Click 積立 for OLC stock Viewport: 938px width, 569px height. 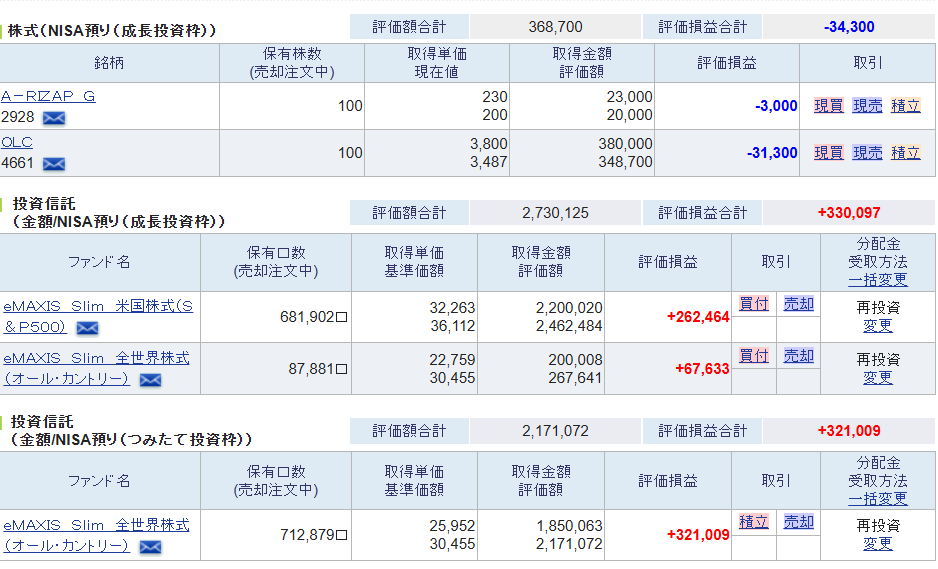click(906, 153)
